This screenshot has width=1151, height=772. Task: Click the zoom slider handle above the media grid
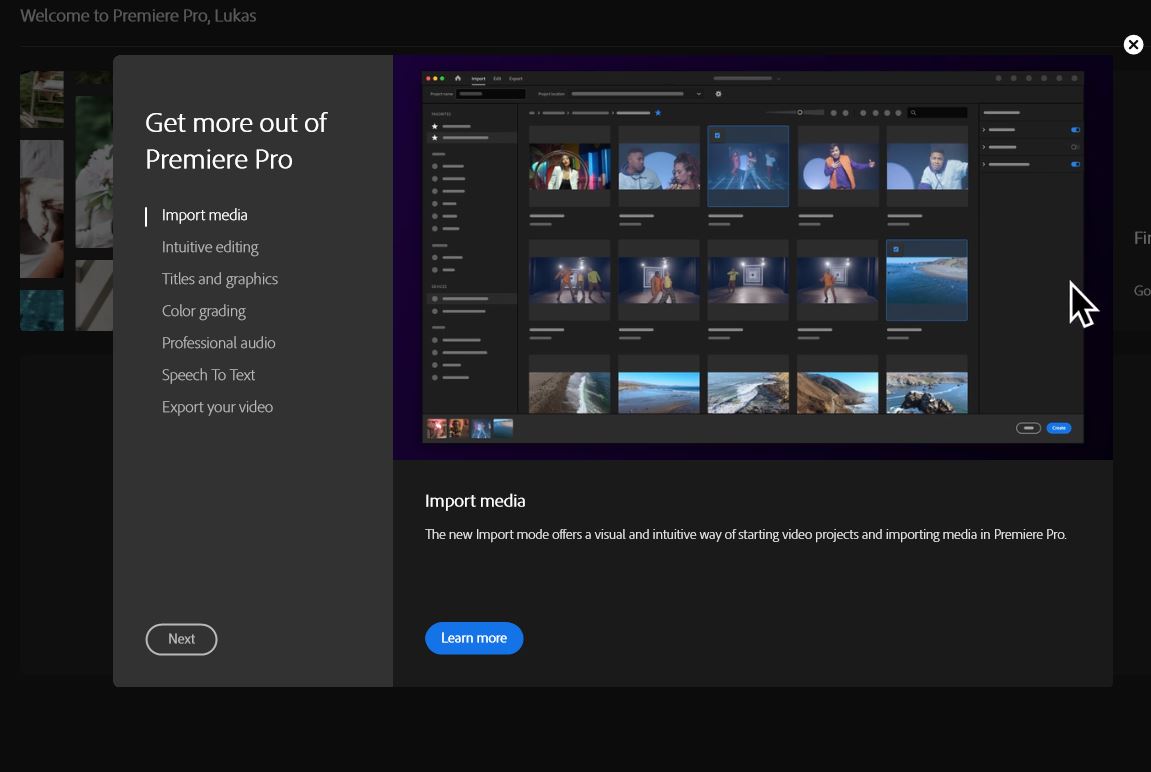[800, 112]
